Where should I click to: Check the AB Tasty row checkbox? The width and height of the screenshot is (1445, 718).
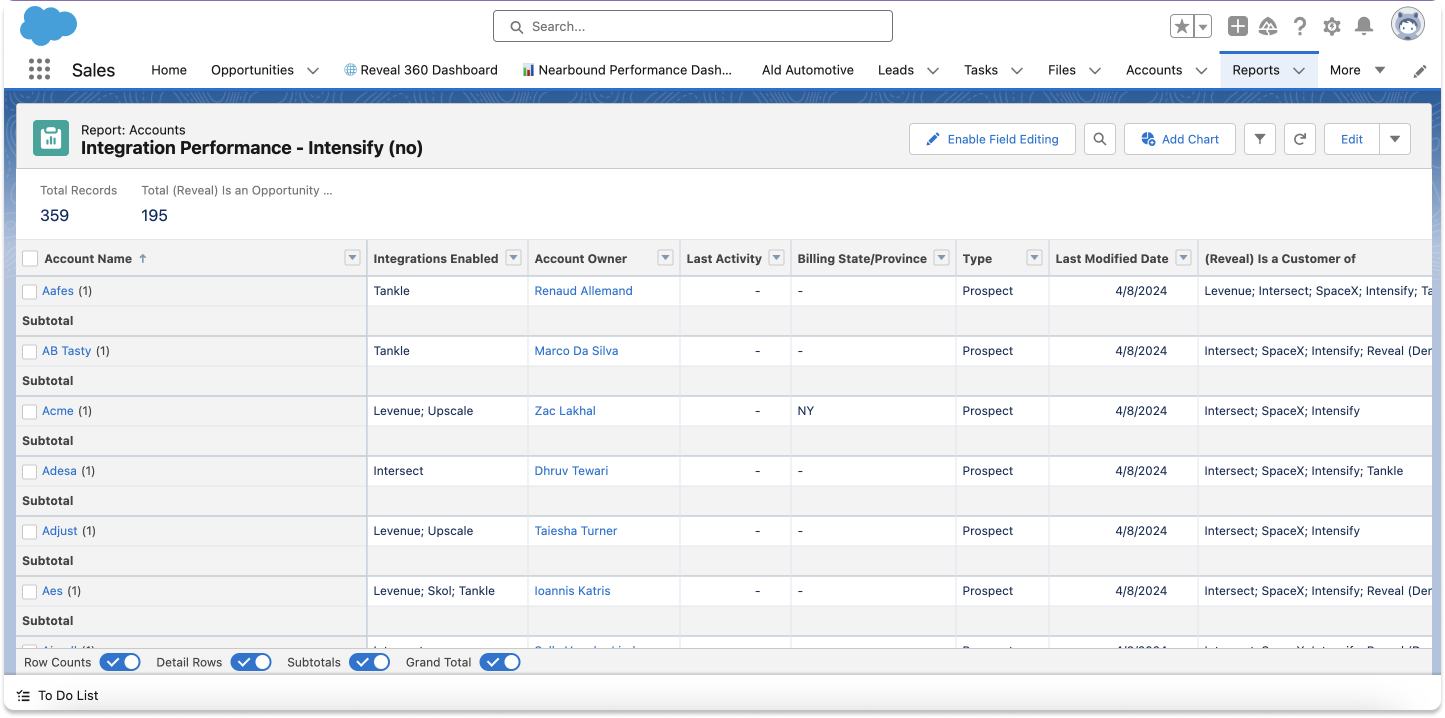coord(30,351)
